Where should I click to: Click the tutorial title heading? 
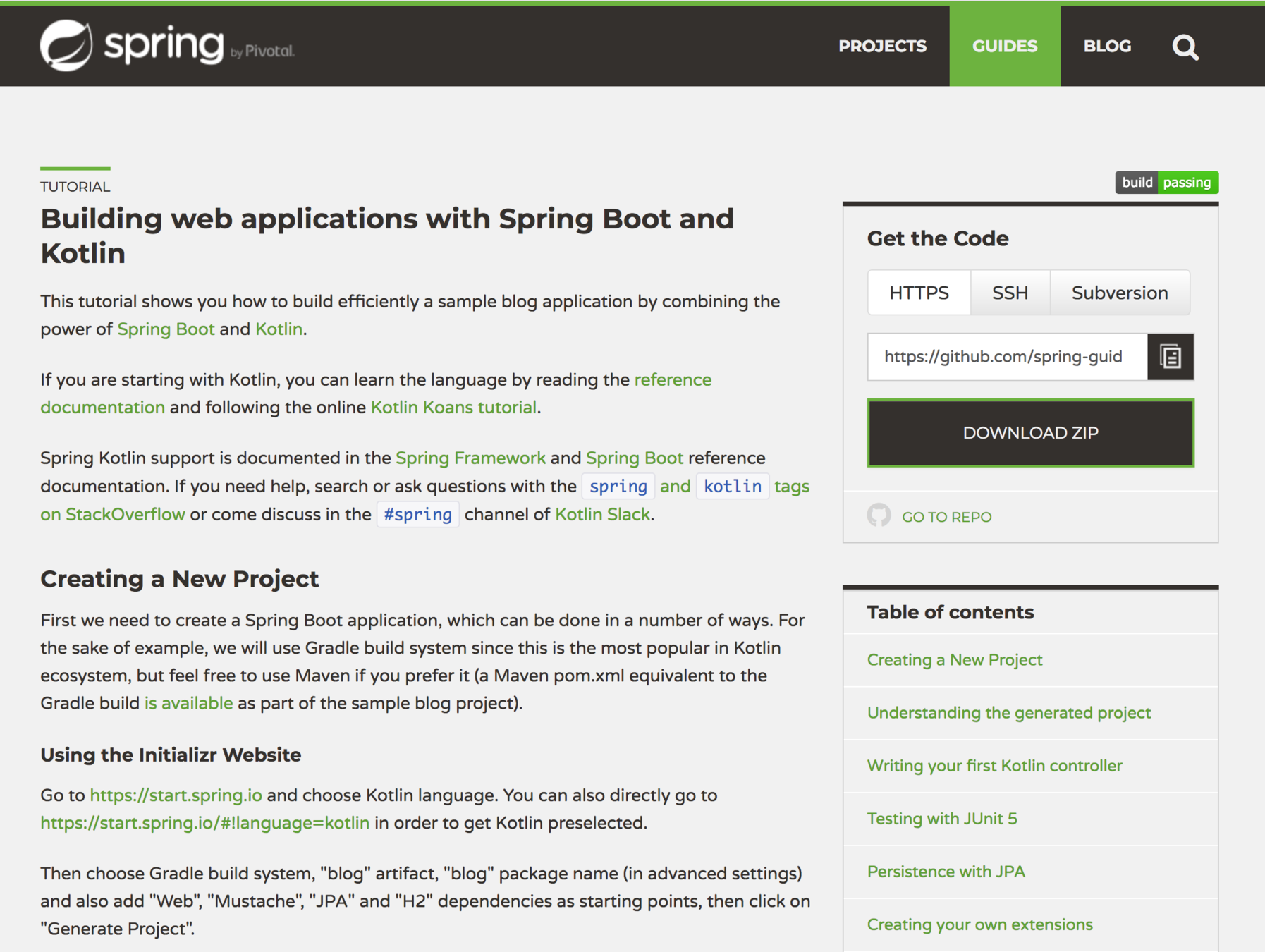(387, 236)
